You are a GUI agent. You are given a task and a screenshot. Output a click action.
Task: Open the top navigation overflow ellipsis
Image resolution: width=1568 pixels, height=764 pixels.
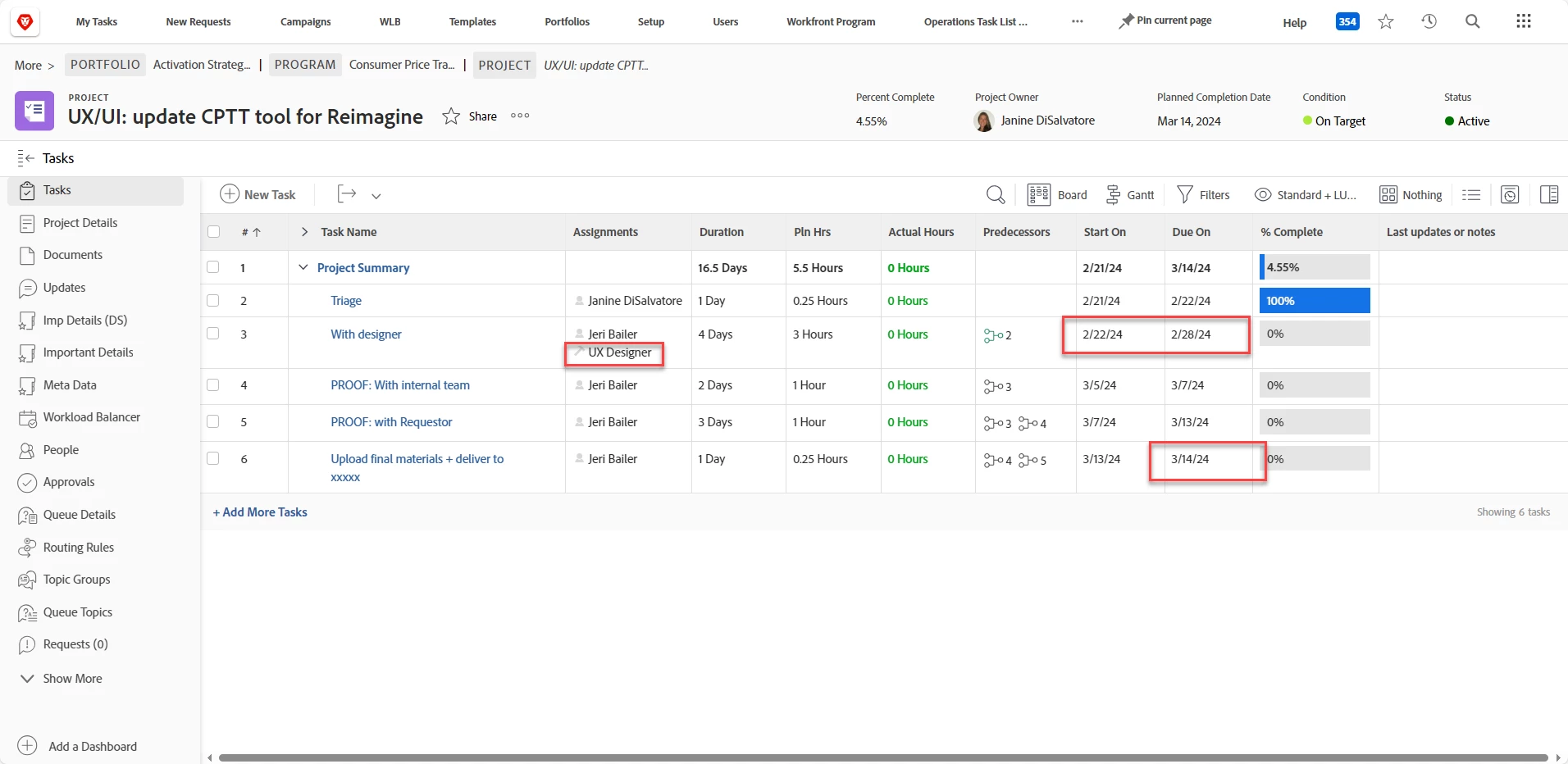1078,22
